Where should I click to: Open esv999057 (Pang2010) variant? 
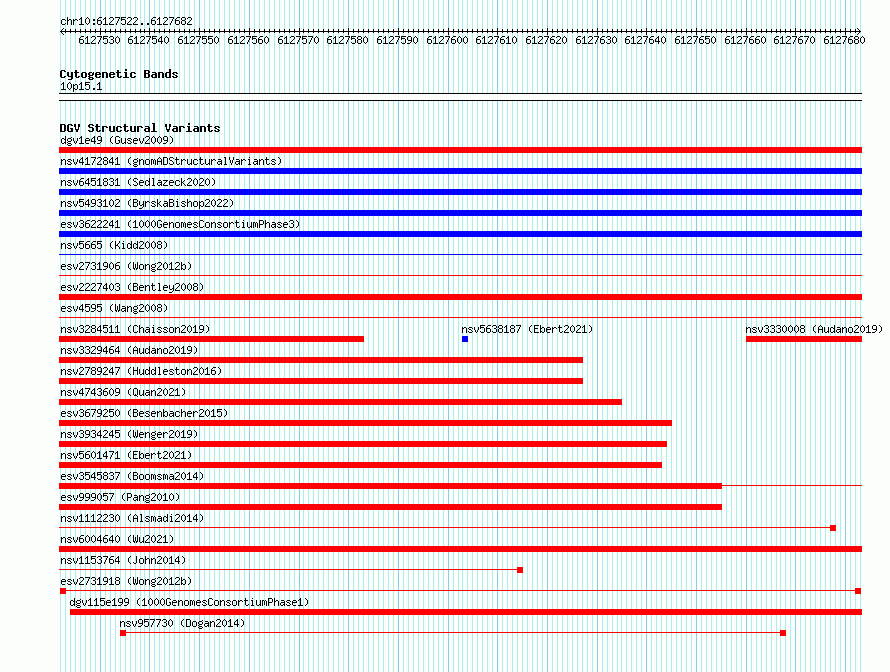pyautogui.click(x=120, y=497)
